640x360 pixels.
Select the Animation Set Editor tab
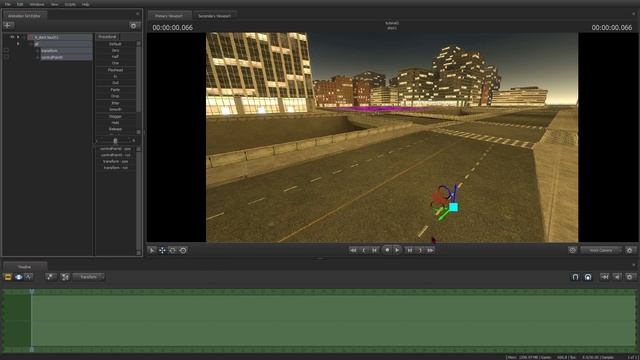[x=24, y=16]
